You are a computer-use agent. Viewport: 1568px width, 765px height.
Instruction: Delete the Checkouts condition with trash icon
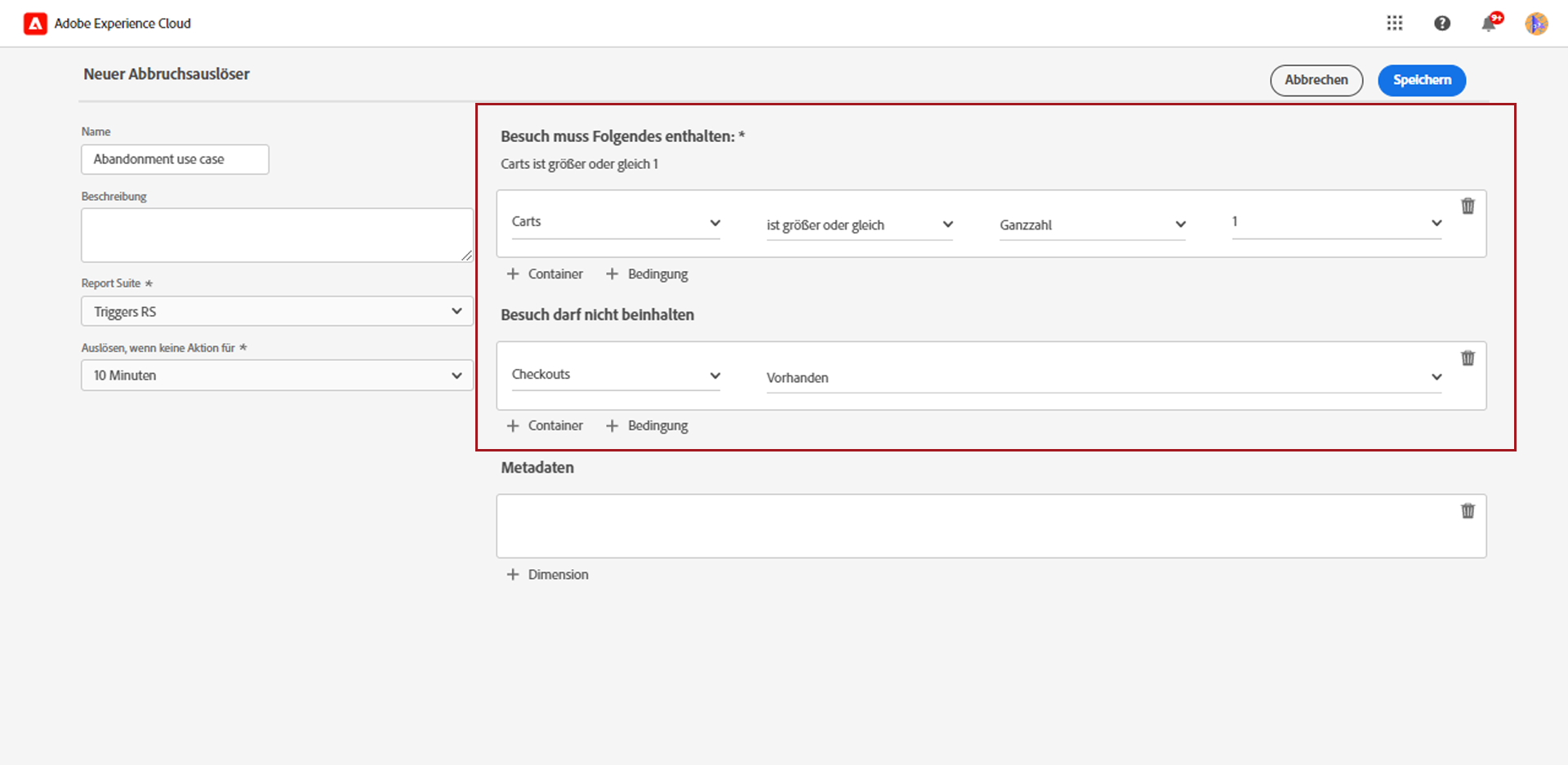(x=1468, y=358)
